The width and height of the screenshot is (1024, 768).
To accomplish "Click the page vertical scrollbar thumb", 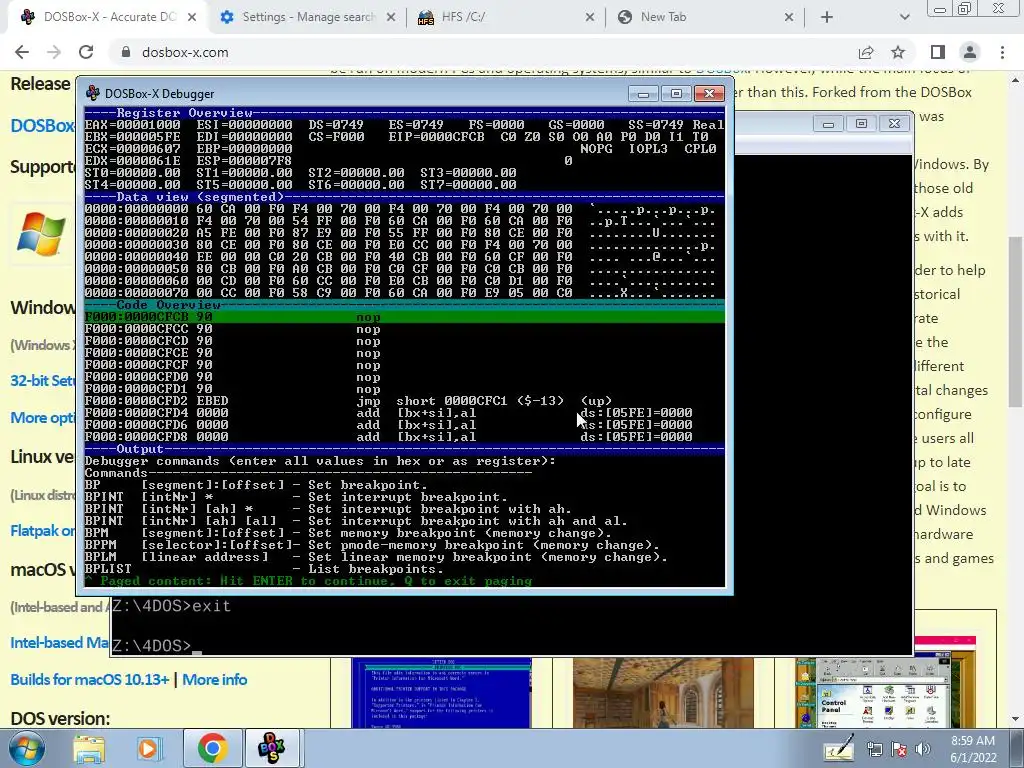I will click(x=1016, y=322).
